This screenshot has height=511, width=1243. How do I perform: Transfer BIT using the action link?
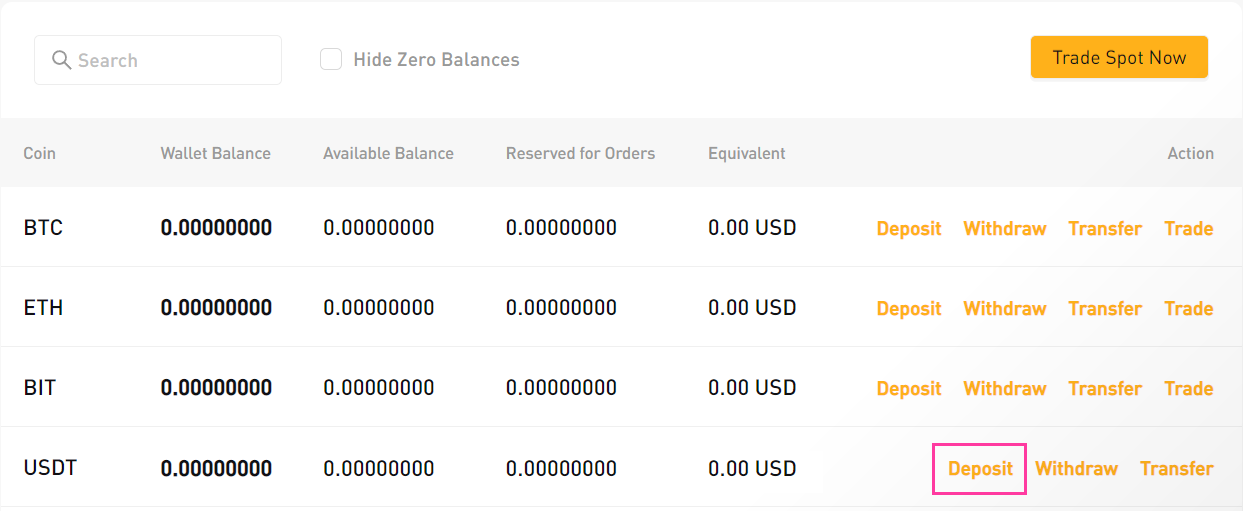[1104, 389]
